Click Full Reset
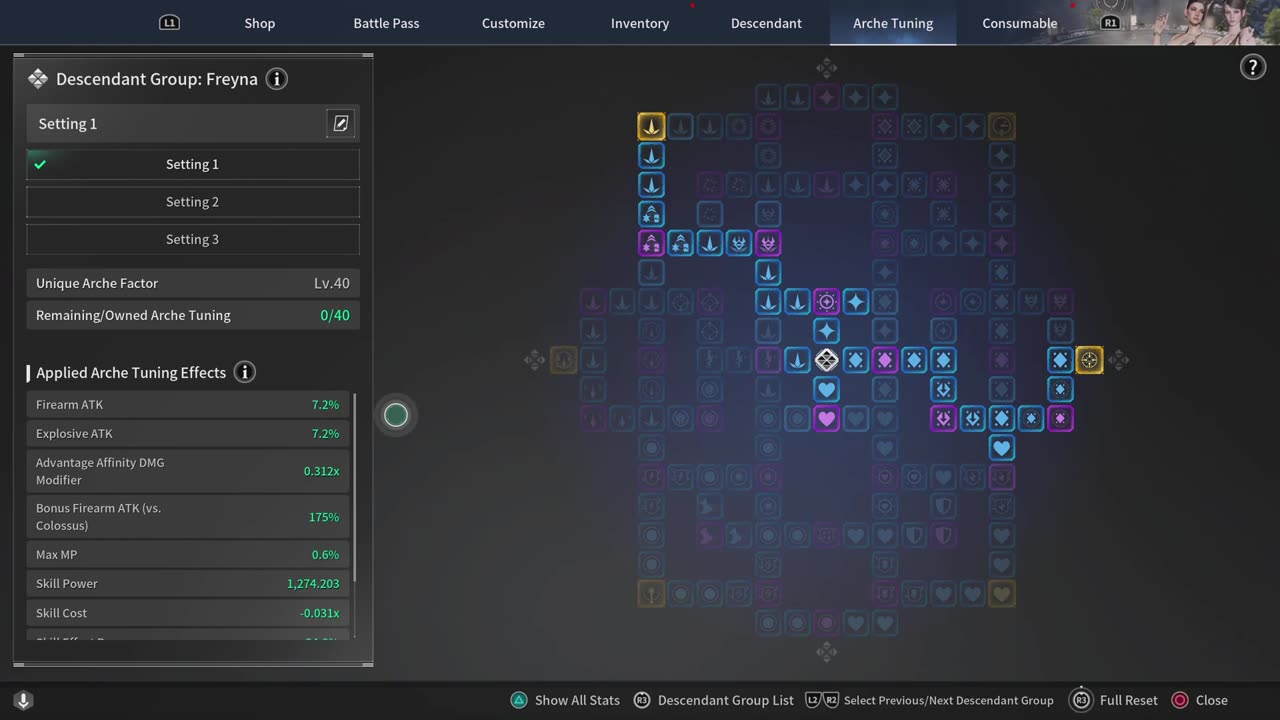This screenshot has width=1280, height=720. (x=1114, y=701)
